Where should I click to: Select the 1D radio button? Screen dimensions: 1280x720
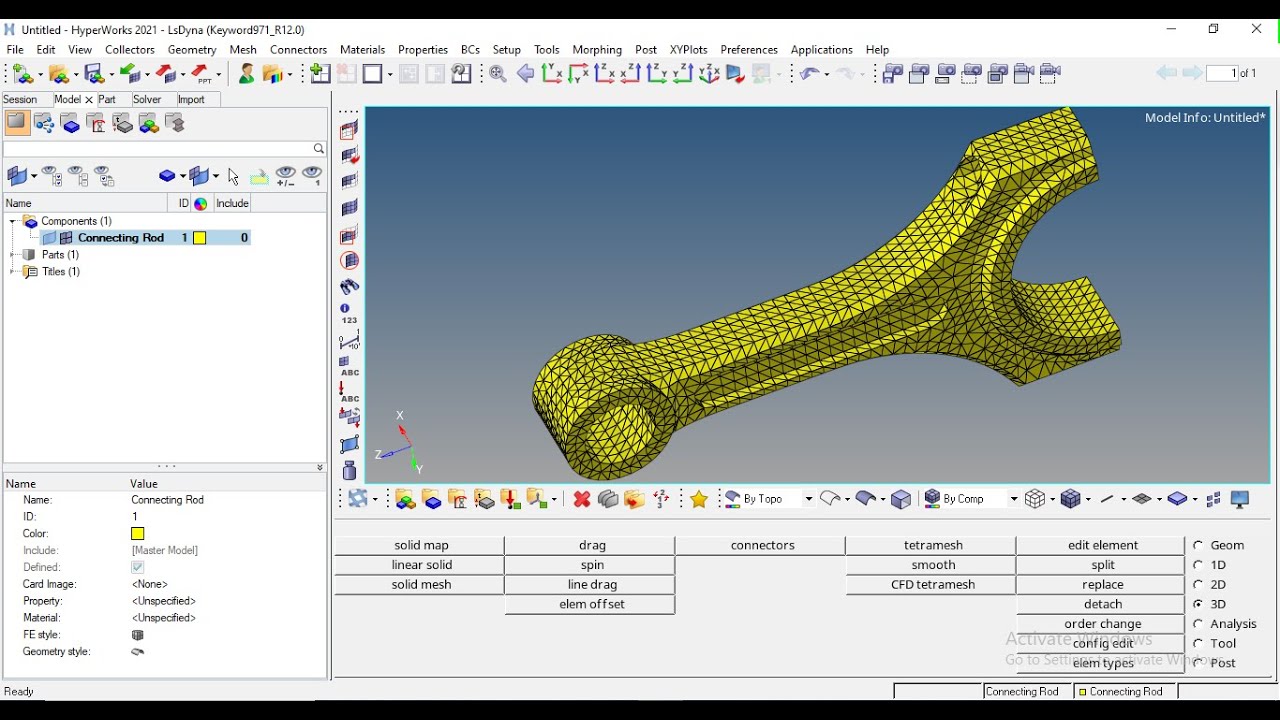[x=1198, y=565]
